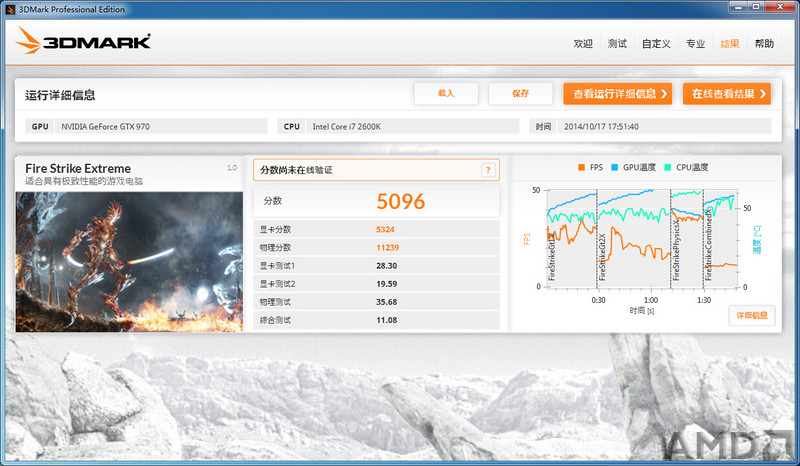Select the 结果 tab
This screenshot has width=800, height=466.
click(x=730, y=44)
